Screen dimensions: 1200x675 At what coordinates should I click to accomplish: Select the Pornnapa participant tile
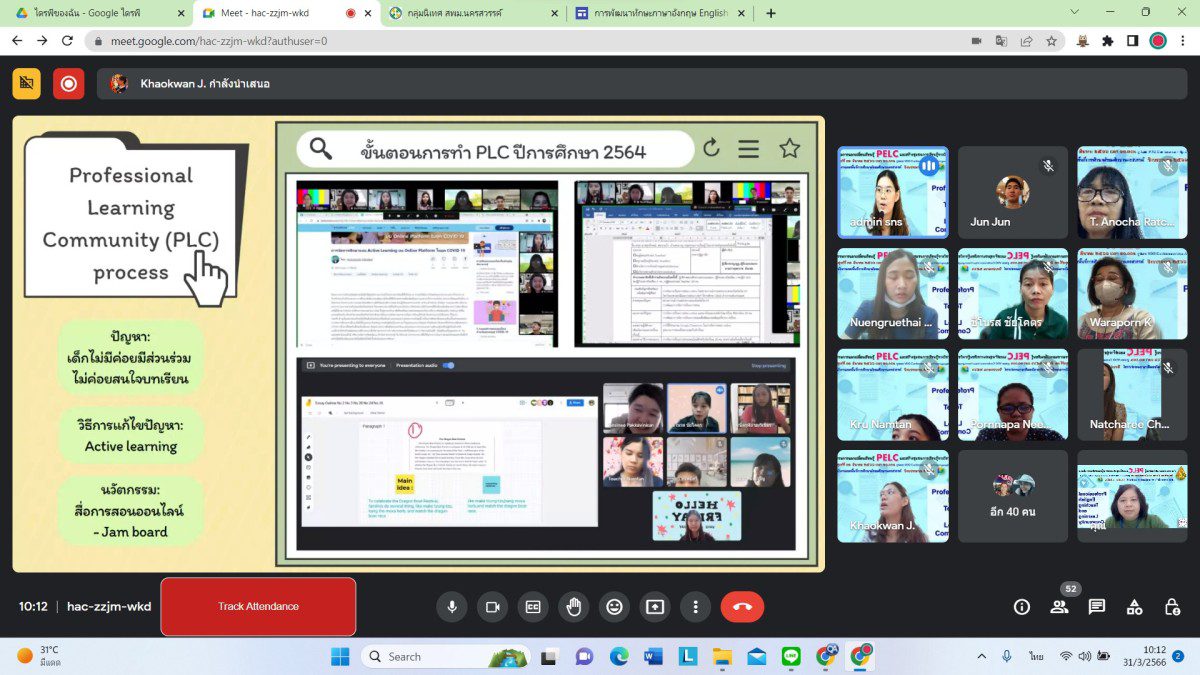[x=1013, y=395]
